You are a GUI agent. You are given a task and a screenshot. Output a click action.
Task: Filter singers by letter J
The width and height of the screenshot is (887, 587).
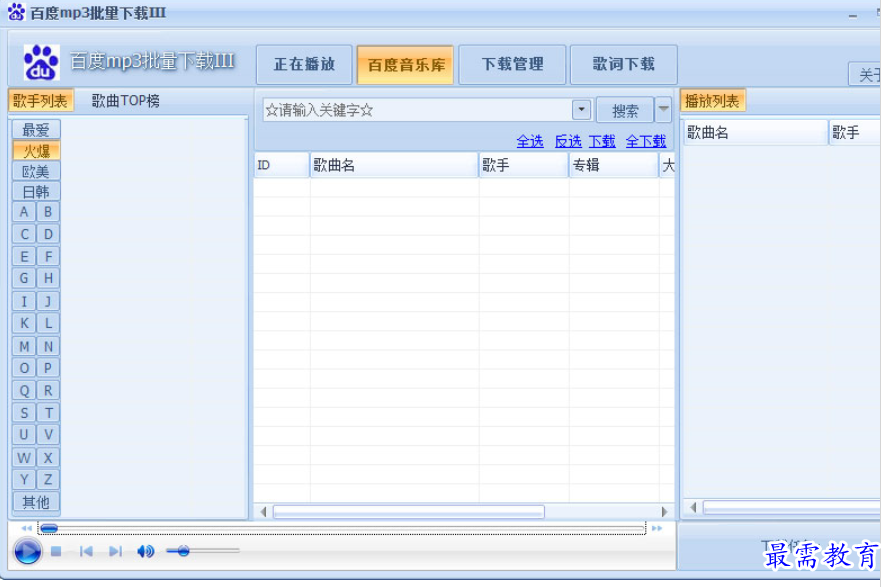(48, 301)
